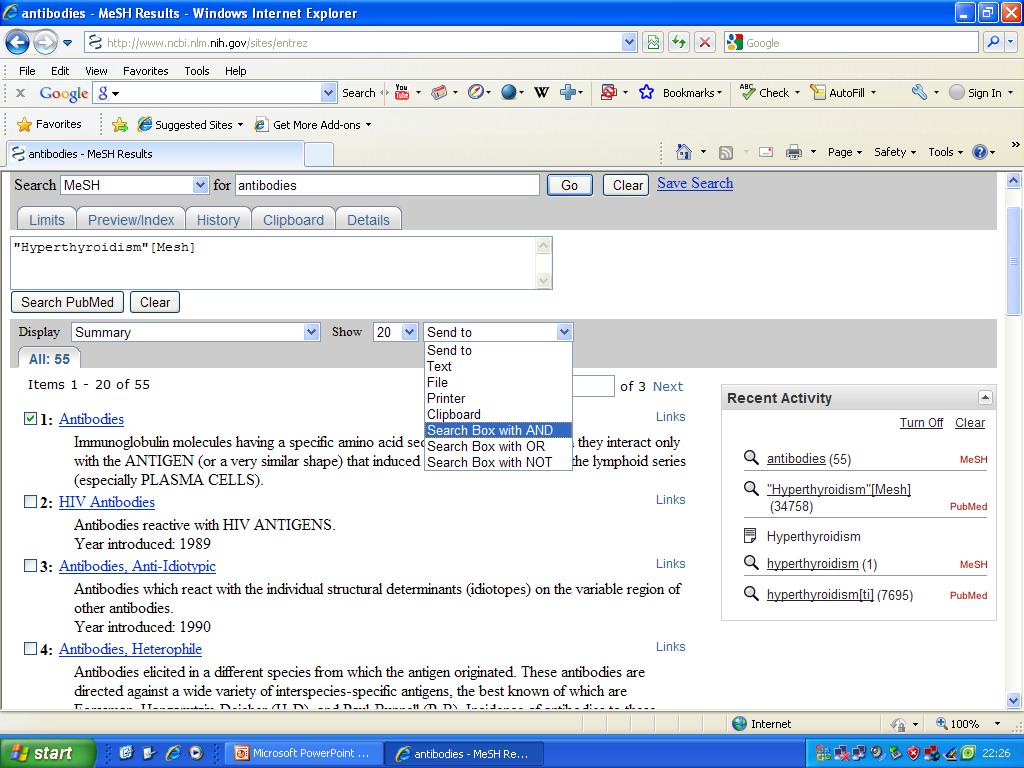Click the Wikipedia W icon in toolbar
The image size is (1024, 768).
[541, 93]
